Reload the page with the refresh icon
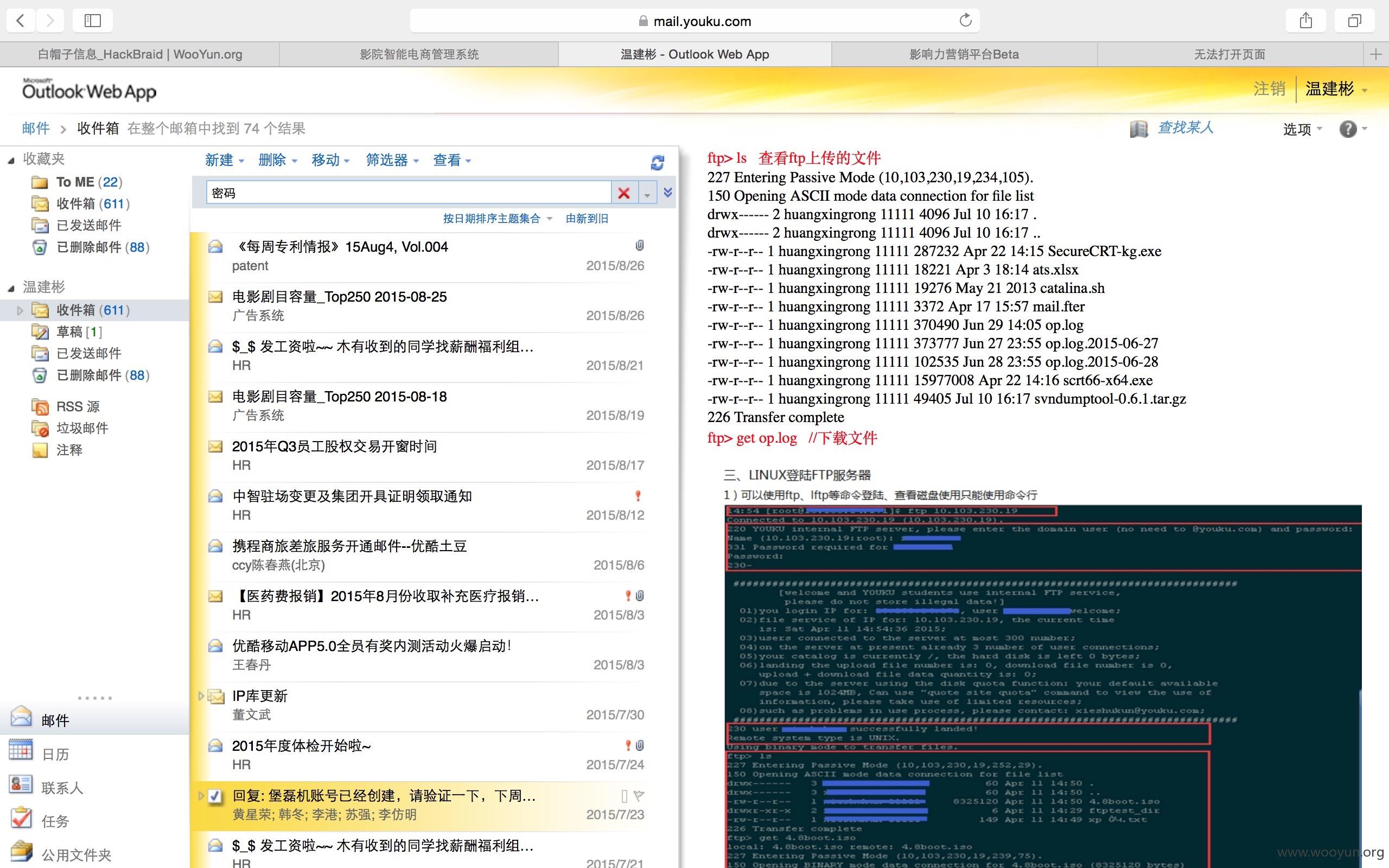Image resolution: width=1389 pixels, height=868 pixels. click(x=965, y=21)
